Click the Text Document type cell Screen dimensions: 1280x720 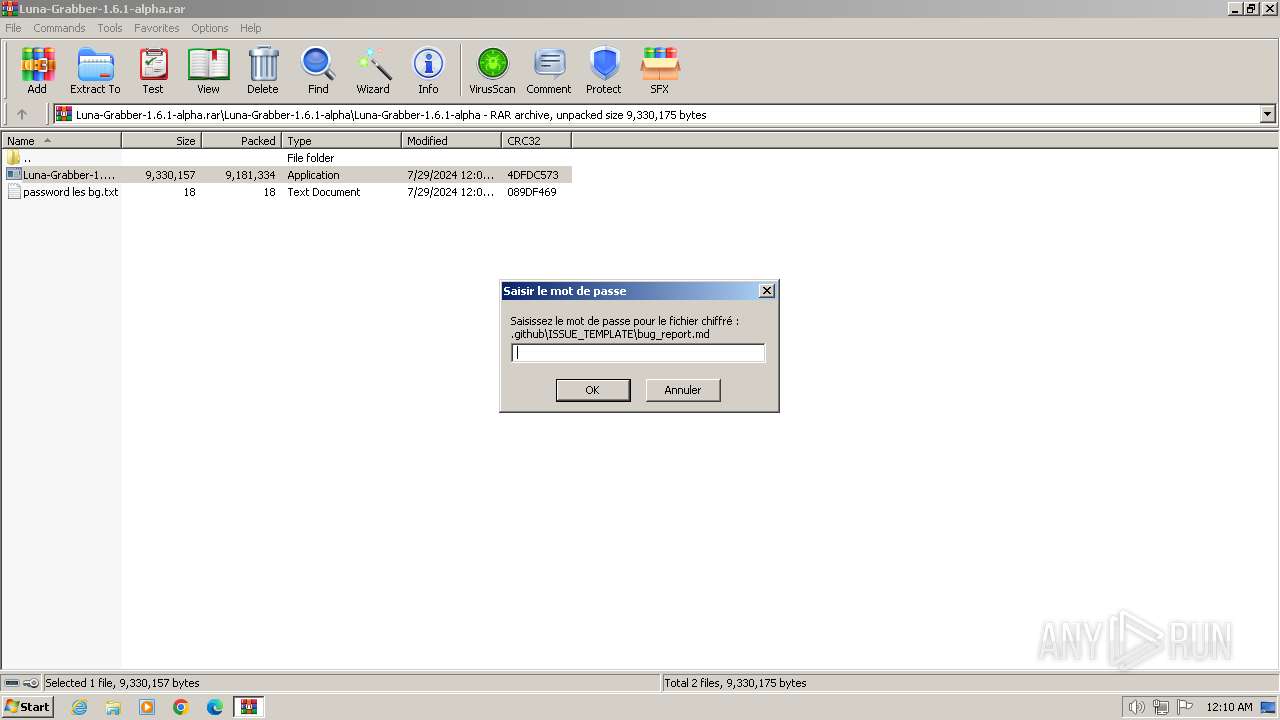[x=324, y=192]
